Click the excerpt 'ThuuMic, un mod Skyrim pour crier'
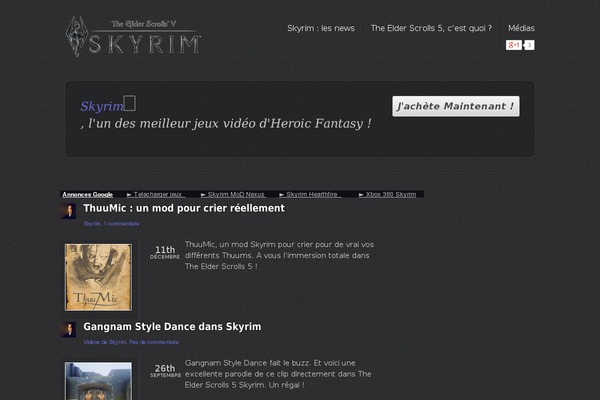Image resolution: width=600 pixels, height=400 pixels. click(x=279, y=255)
